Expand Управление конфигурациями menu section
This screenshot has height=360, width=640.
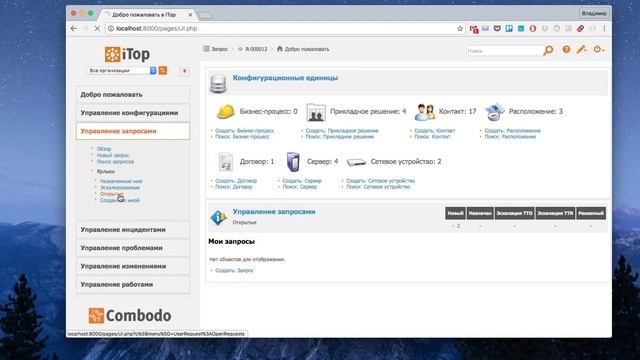click(x=133, y=113)
